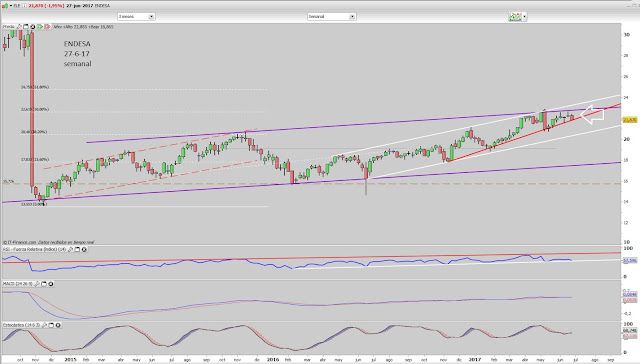Viewport: 640px width, 364px height.
Task: Click the 'Precio' panel label
Action: click(9, 27)
